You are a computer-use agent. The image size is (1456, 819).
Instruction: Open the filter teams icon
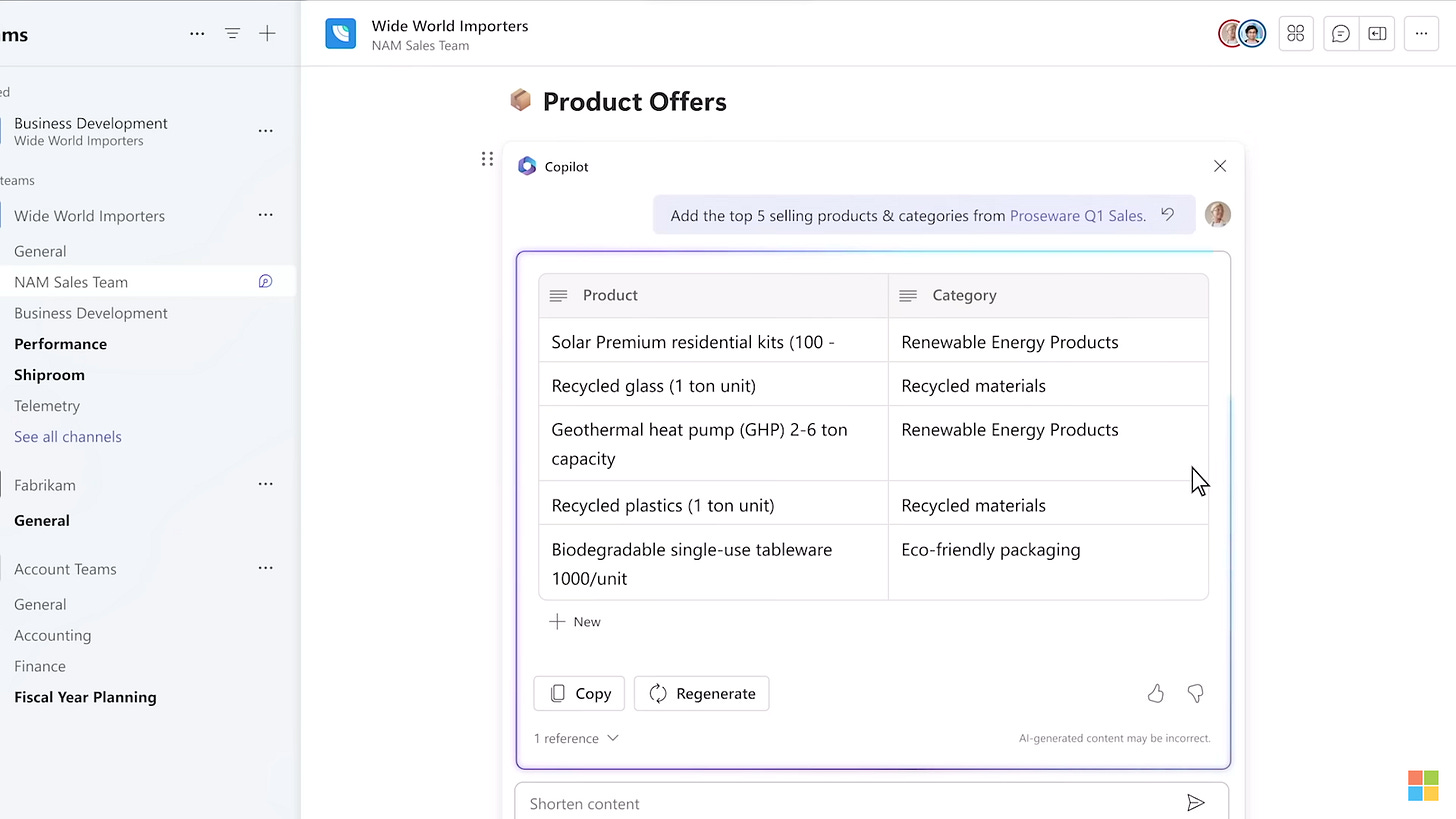(x=232, y=34)
